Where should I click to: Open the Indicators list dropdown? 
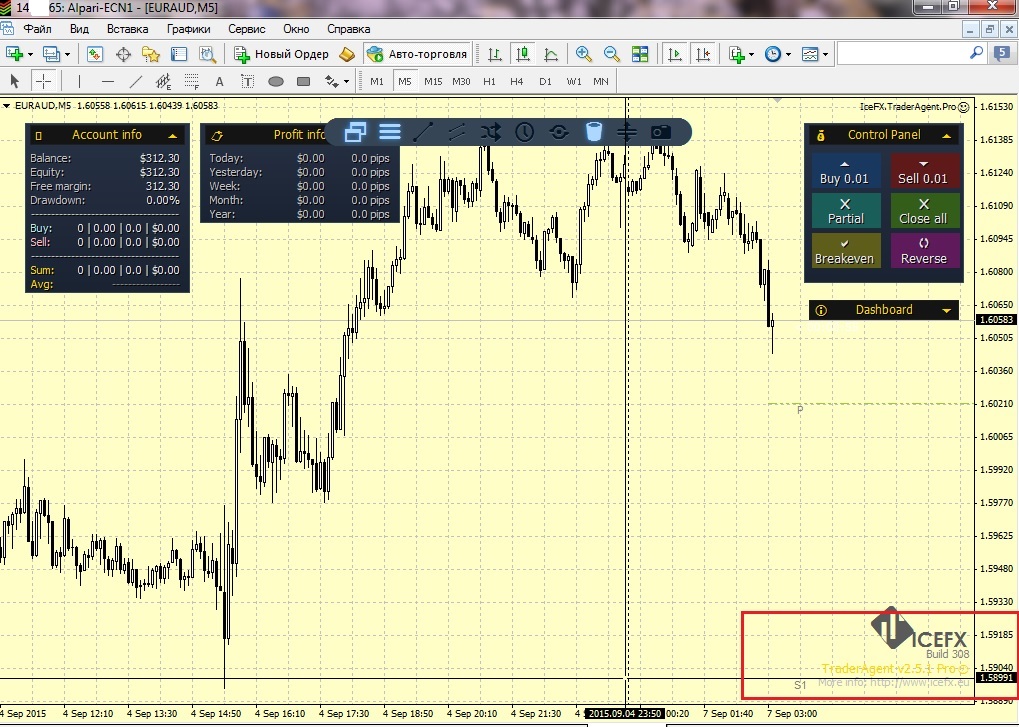[x=751, y=55]
